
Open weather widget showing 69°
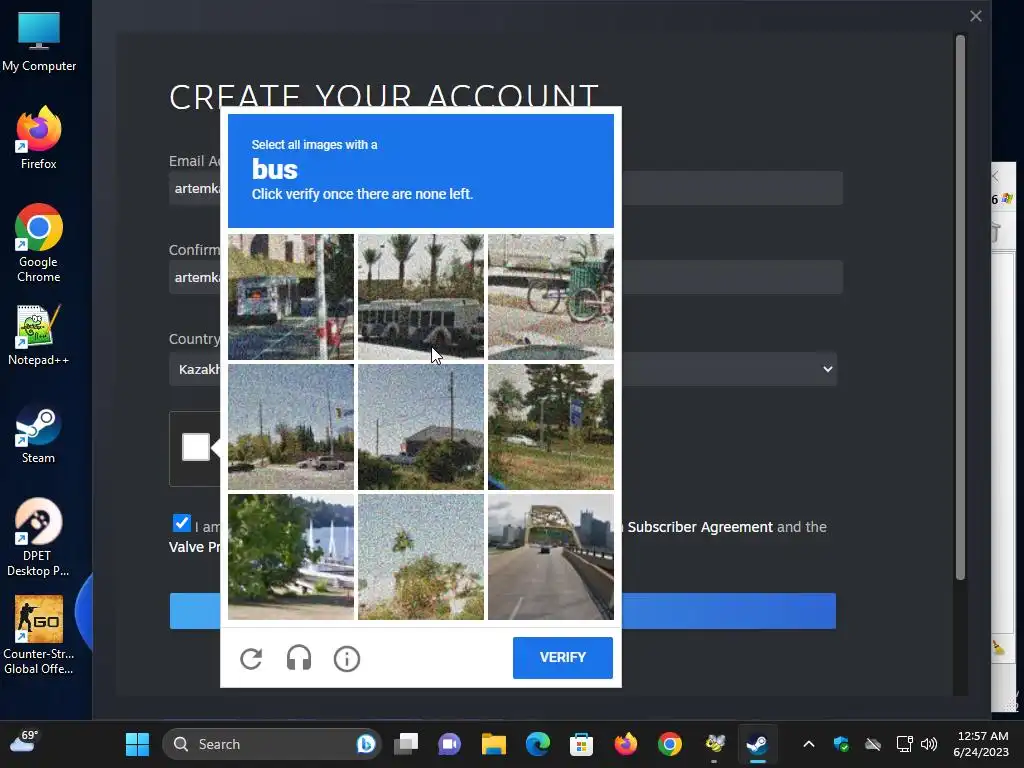[24, 742]
